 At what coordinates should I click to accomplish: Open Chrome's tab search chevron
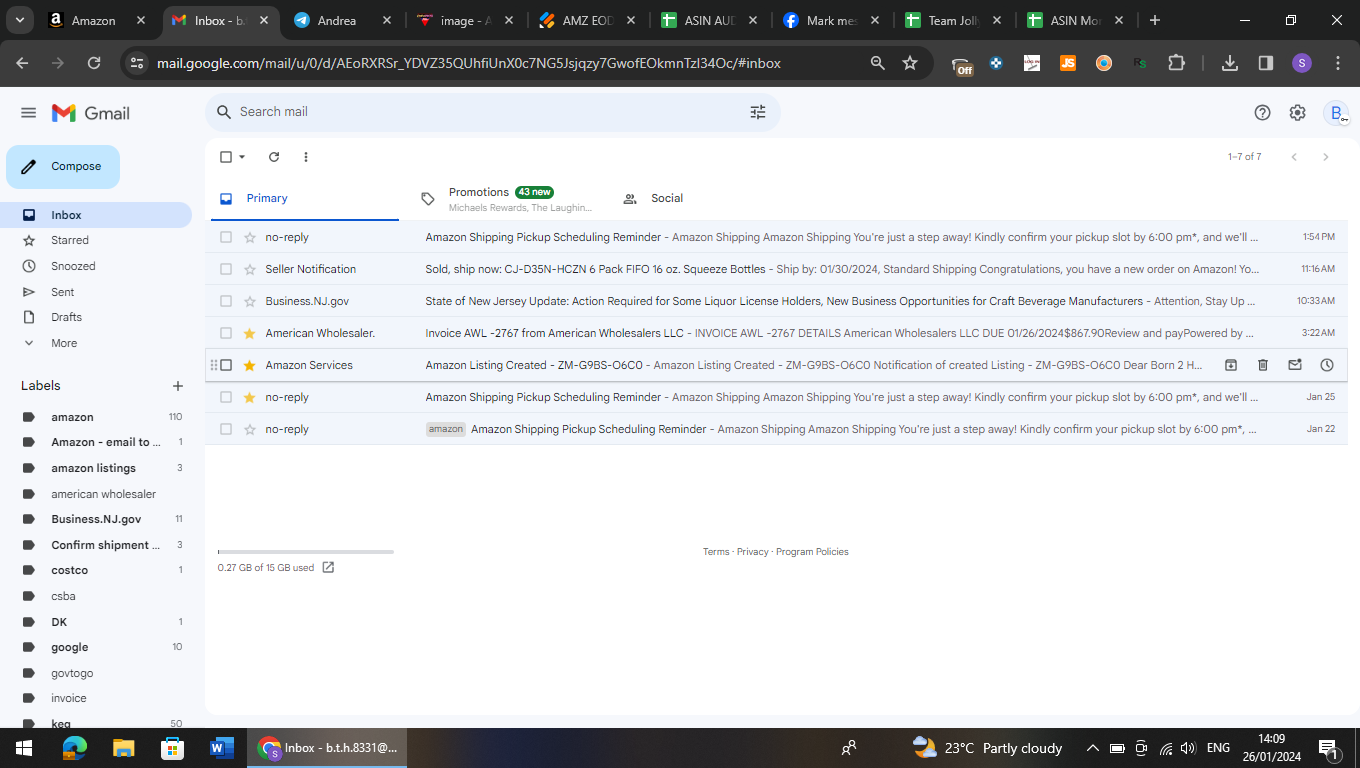click(x=20, y=20)
